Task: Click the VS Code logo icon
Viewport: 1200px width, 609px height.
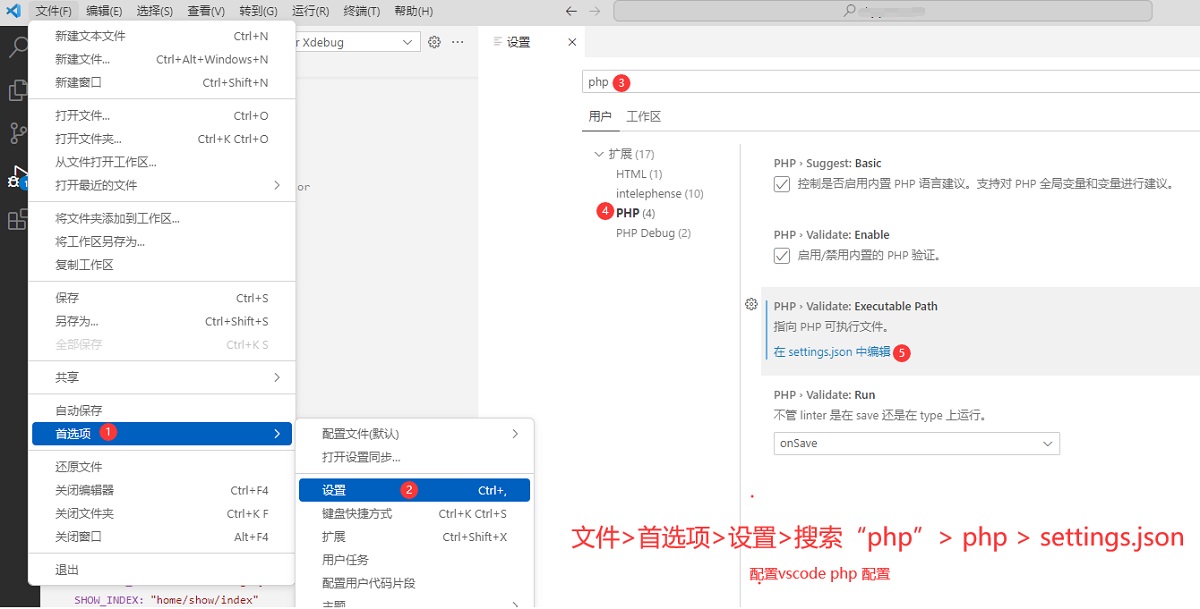Action: 14,11
